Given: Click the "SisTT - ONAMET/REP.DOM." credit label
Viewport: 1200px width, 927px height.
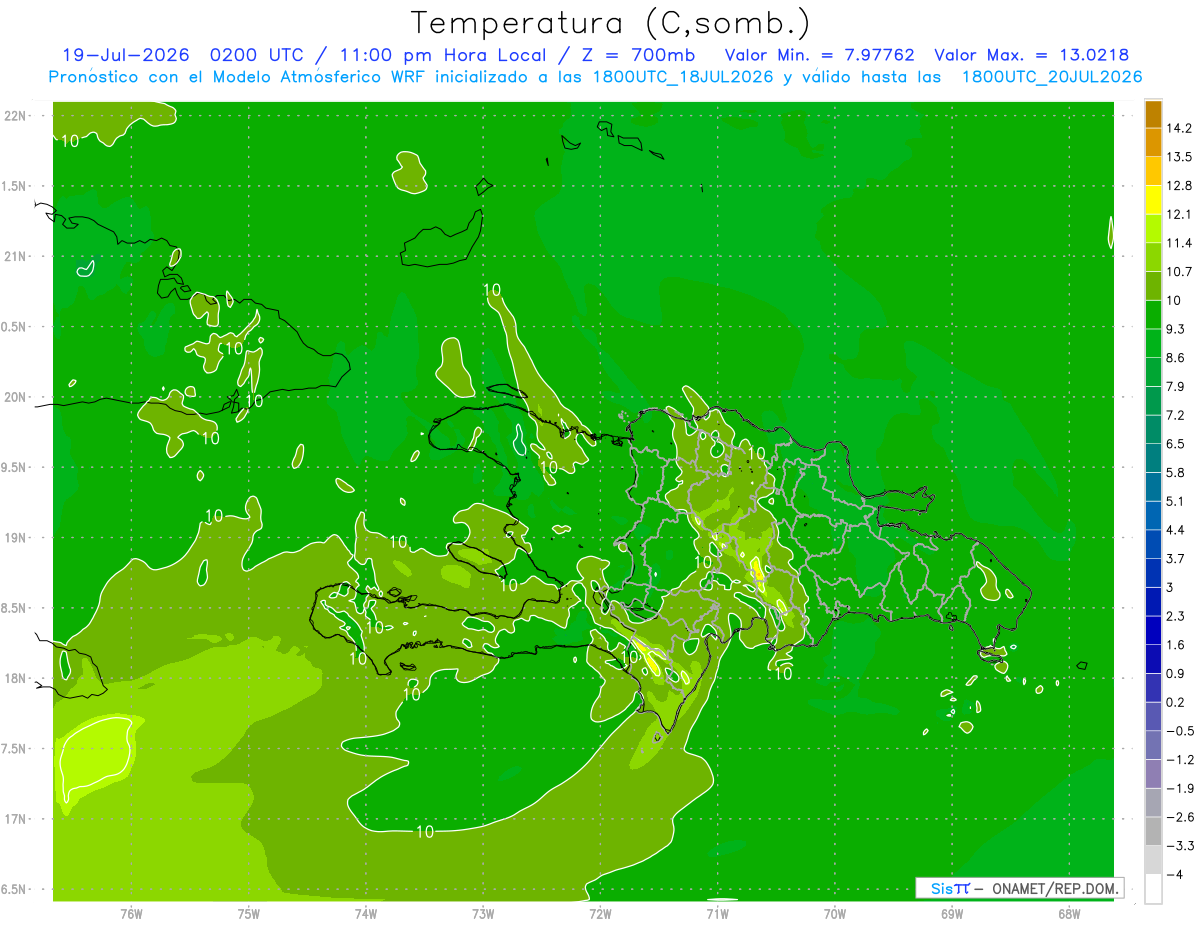Looking at the screenshot, I should point(1019,888).
